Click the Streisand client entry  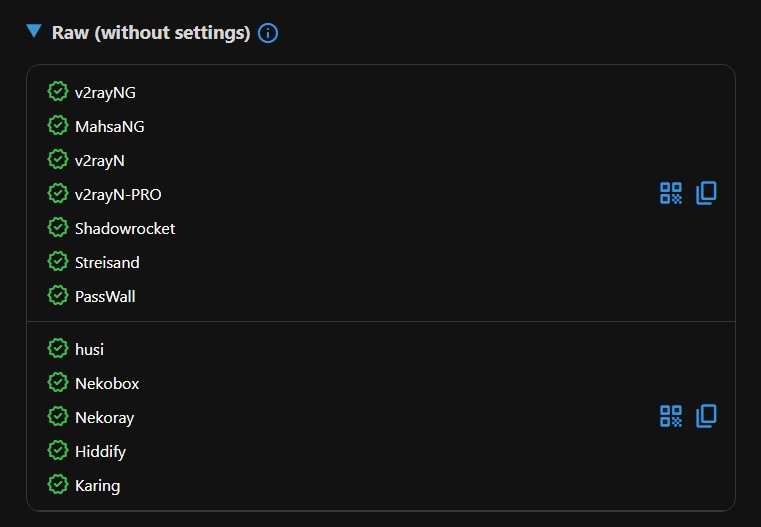[107, 262]
